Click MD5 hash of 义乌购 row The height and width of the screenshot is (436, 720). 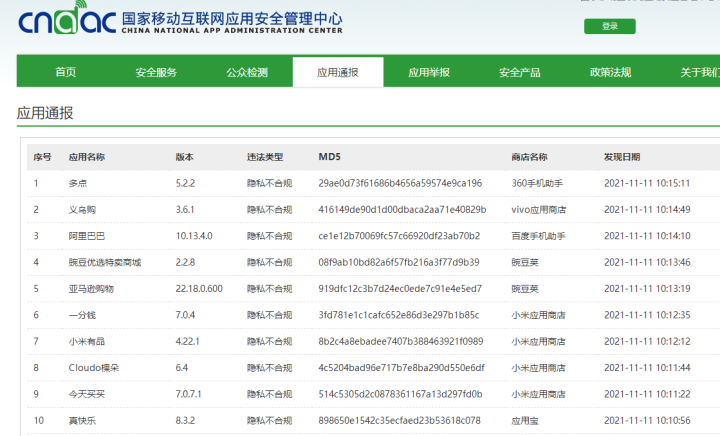(401, 210)
